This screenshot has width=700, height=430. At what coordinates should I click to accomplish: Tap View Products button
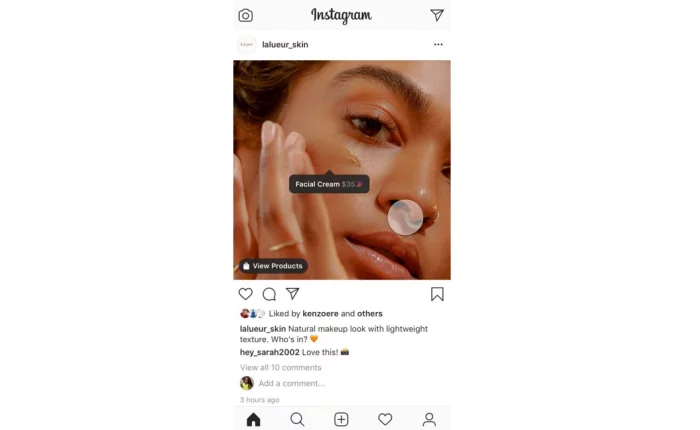[273, 266]
